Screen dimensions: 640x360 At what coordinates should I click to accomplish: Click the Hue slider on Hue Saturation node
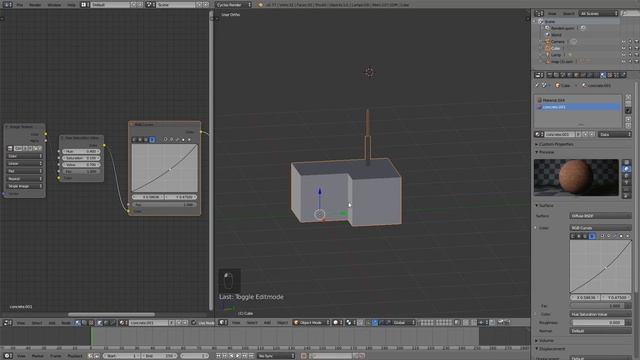81,151
